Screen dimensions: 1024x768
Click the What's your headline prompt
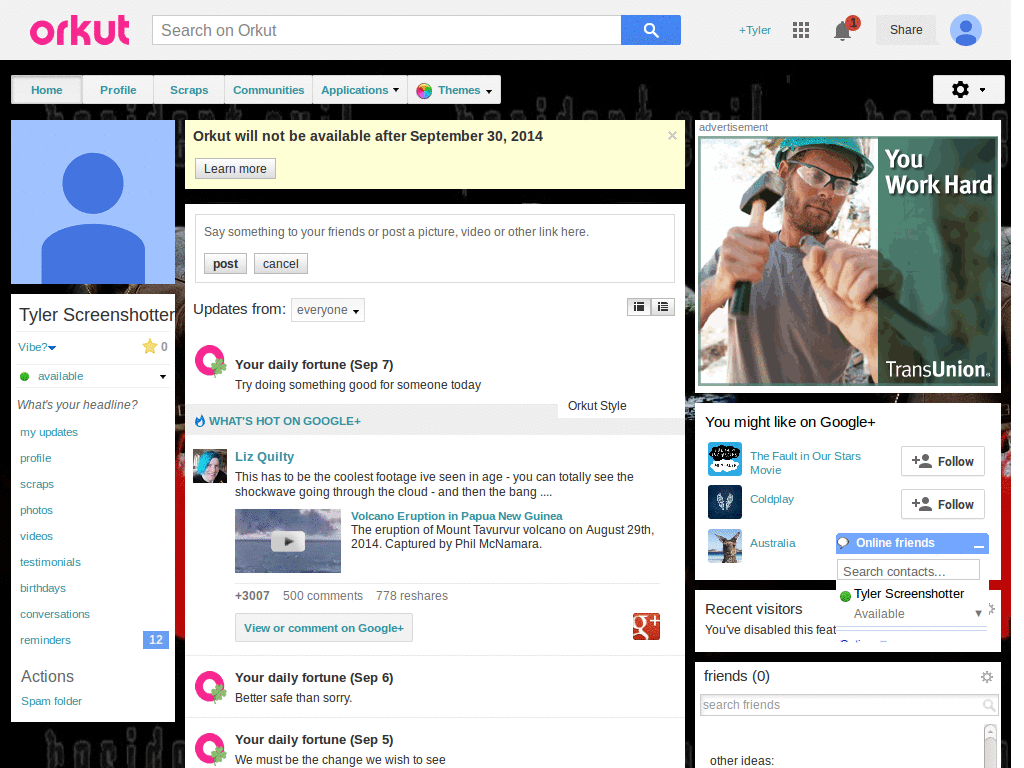tap(78, 405)
